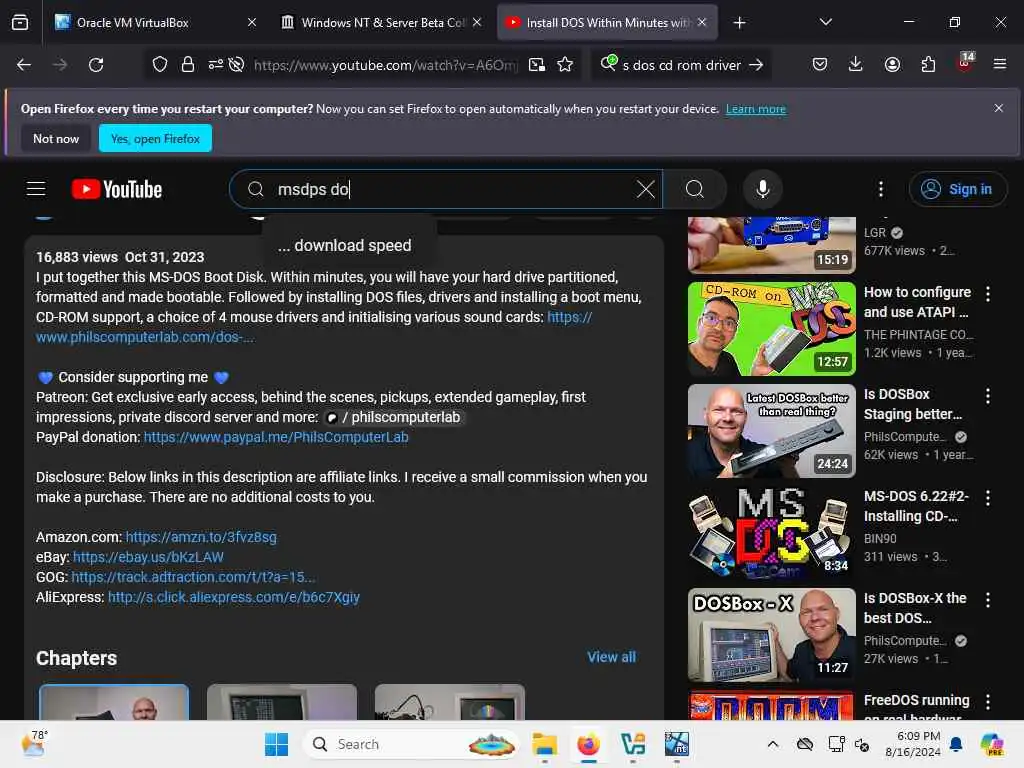The width and height of the screenshot is (1024, 768).
Task: Click the shield tracking protection icon
Action: coord(160,65)
